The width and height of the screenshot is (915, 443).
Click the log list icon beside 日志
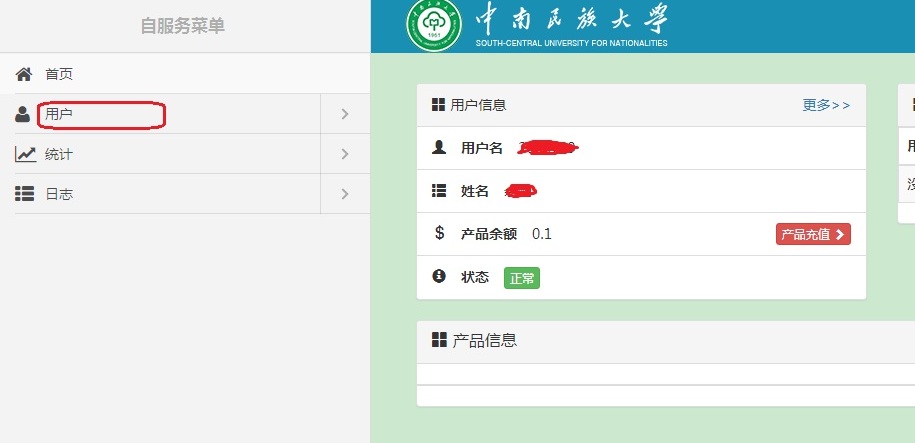pos(25,194)
